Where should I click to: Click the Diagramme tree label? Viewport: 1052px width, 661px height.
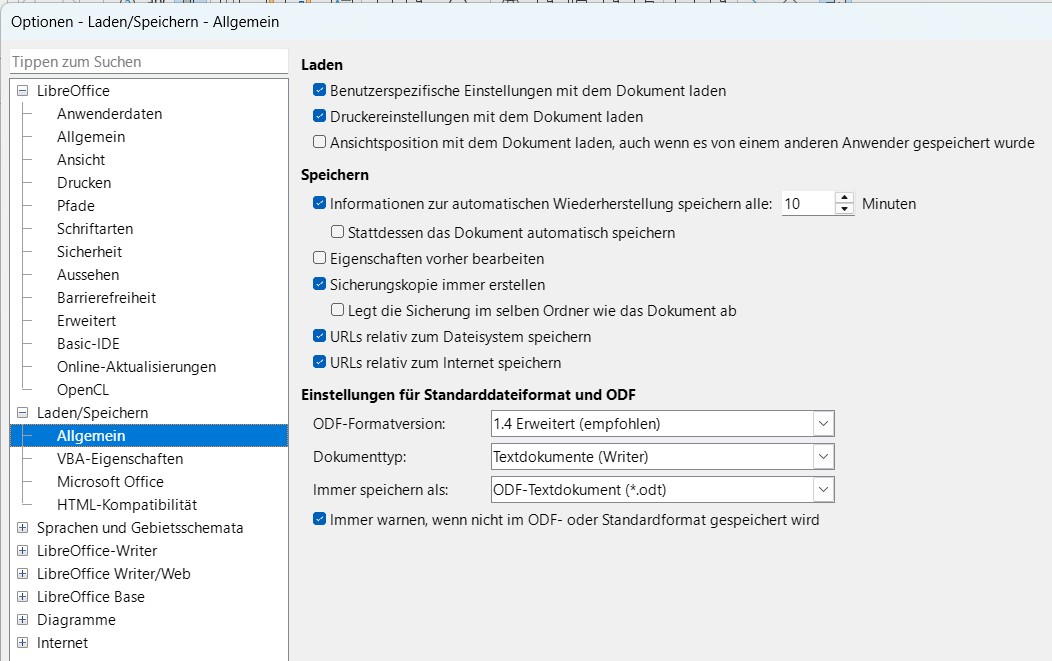76,619
